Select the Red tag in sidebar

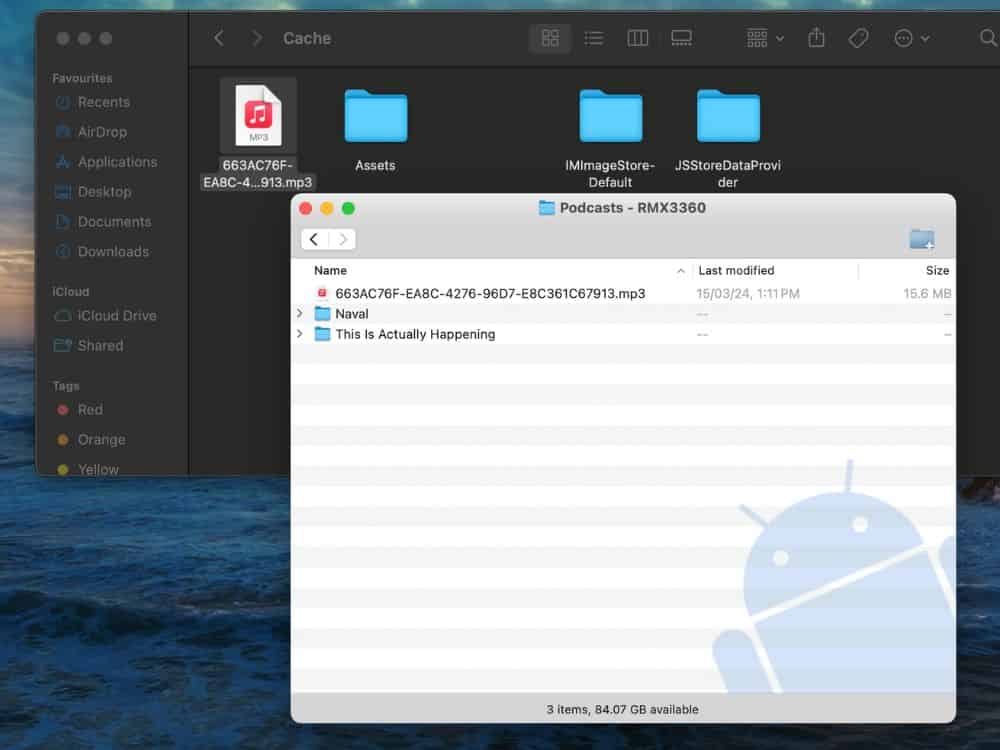[90, 410]
